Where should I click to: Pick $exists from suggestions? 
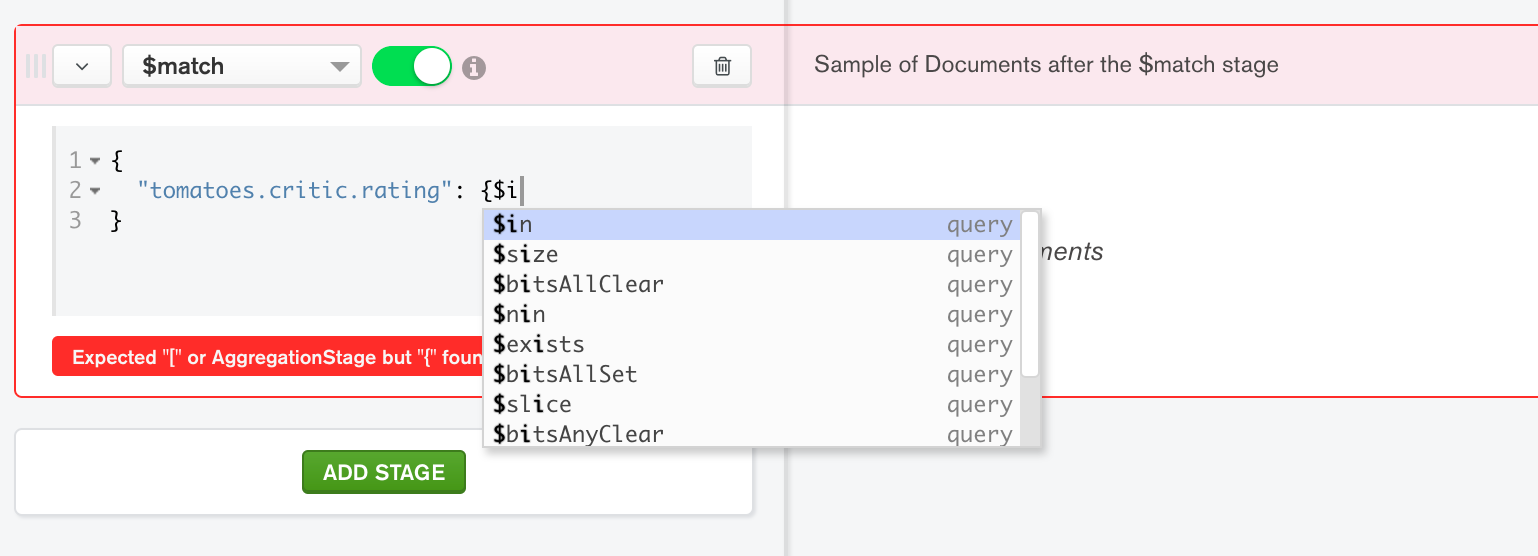(752, 345)
